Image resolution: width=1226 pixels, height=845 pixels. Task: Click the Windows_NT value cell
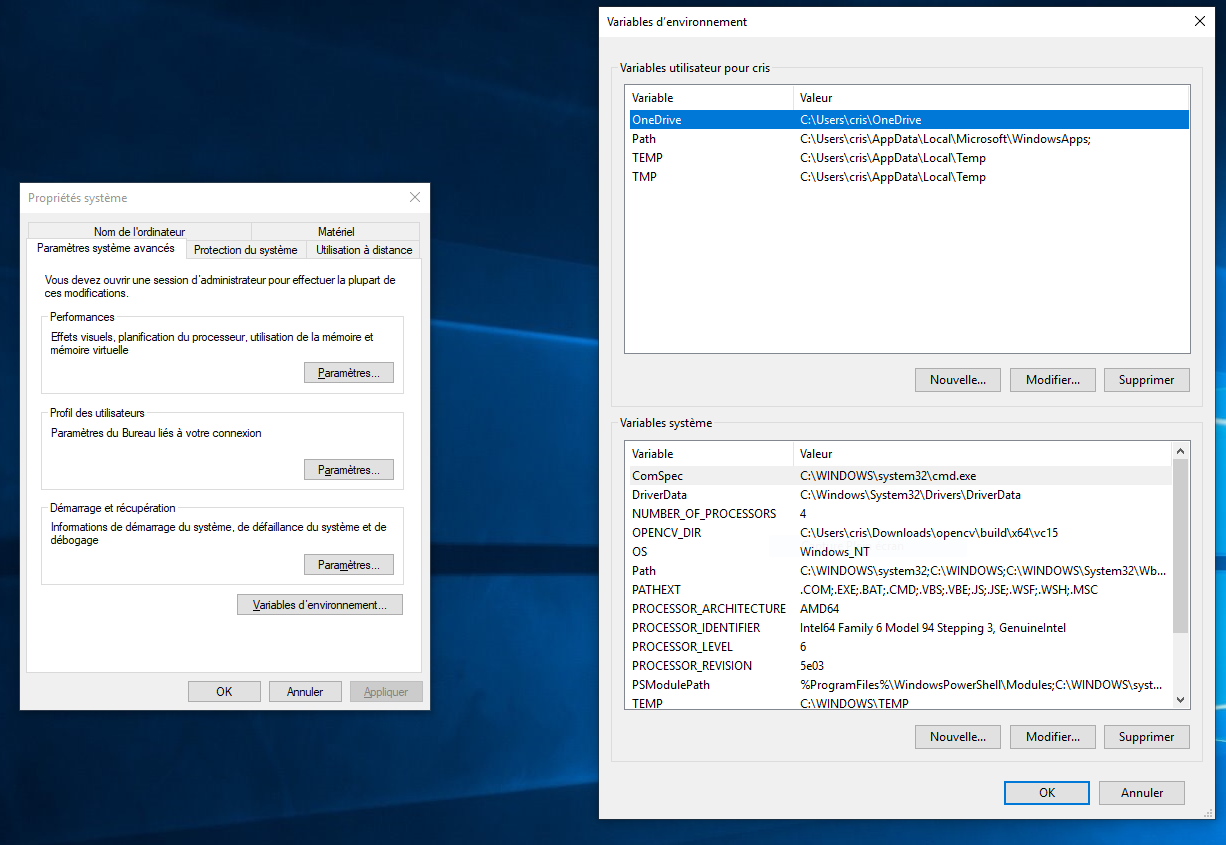click(x=835, y=552)
